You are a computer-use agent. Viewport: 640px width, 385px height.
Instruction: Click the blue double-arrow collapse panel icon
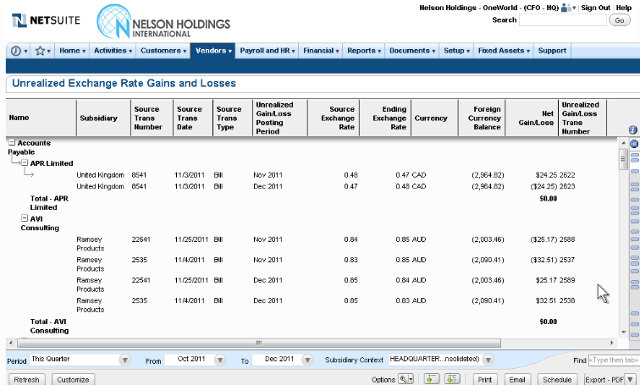634,144
